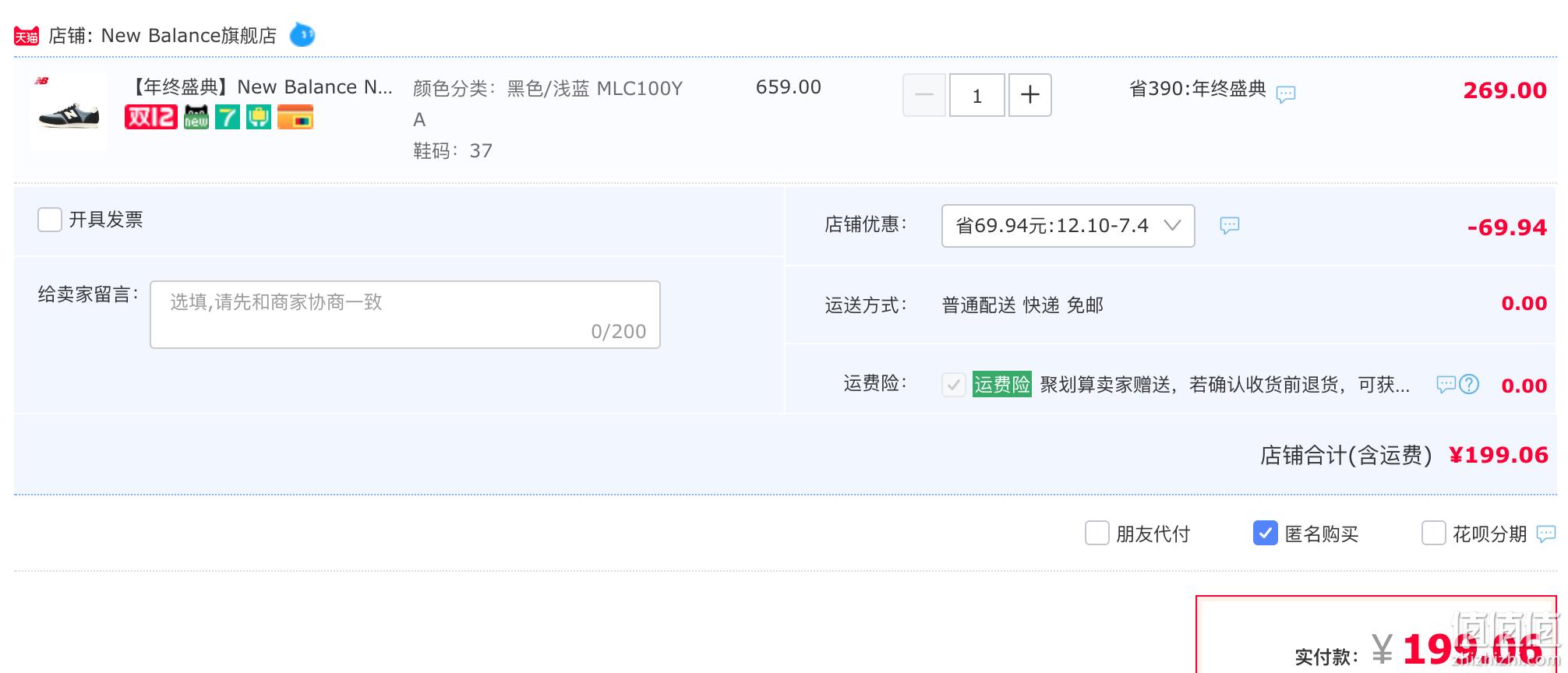Toggle the 运费险 shipping insurance checkbox

tap(954, 385)
